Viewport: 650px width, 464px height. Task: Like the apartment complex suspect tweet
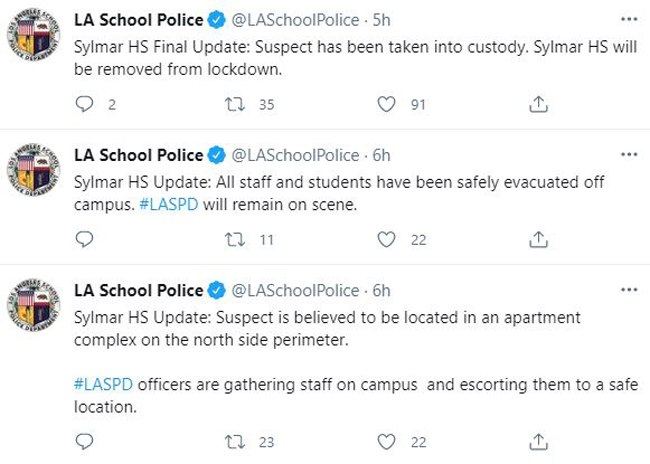coord(386,442)
